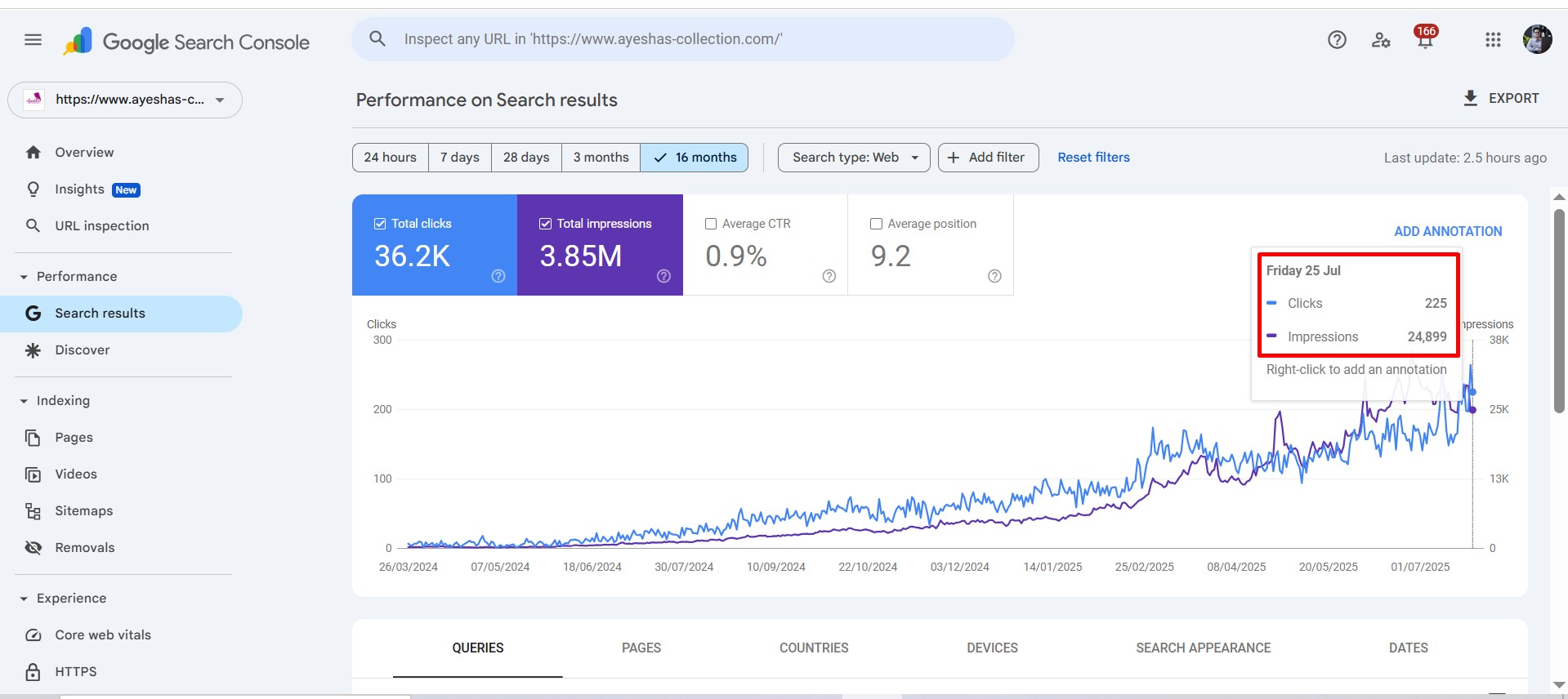Click the Sitemaps tree icon

pyautogui.click(x=33, y=511)
